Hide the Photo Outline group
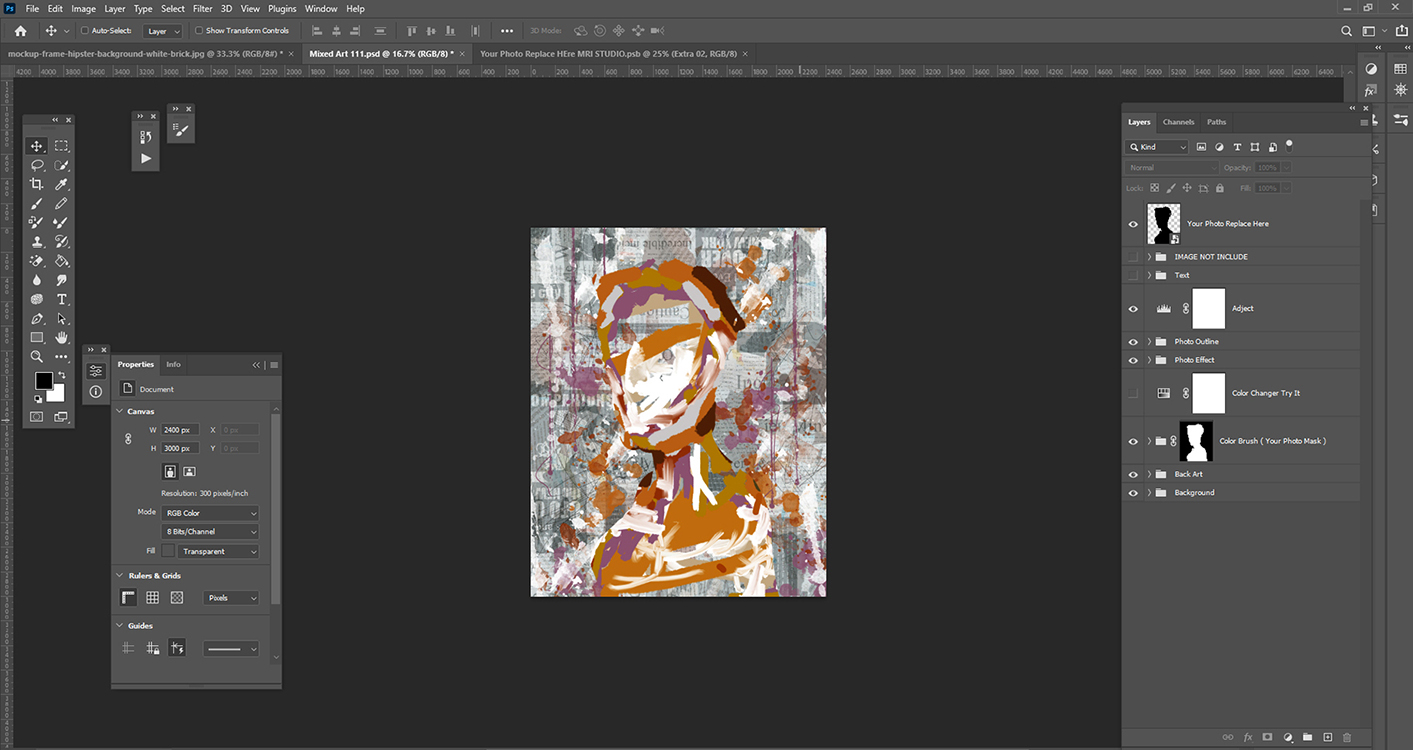This screenshot has width=1413, height=750. (x=1133, y=342)
